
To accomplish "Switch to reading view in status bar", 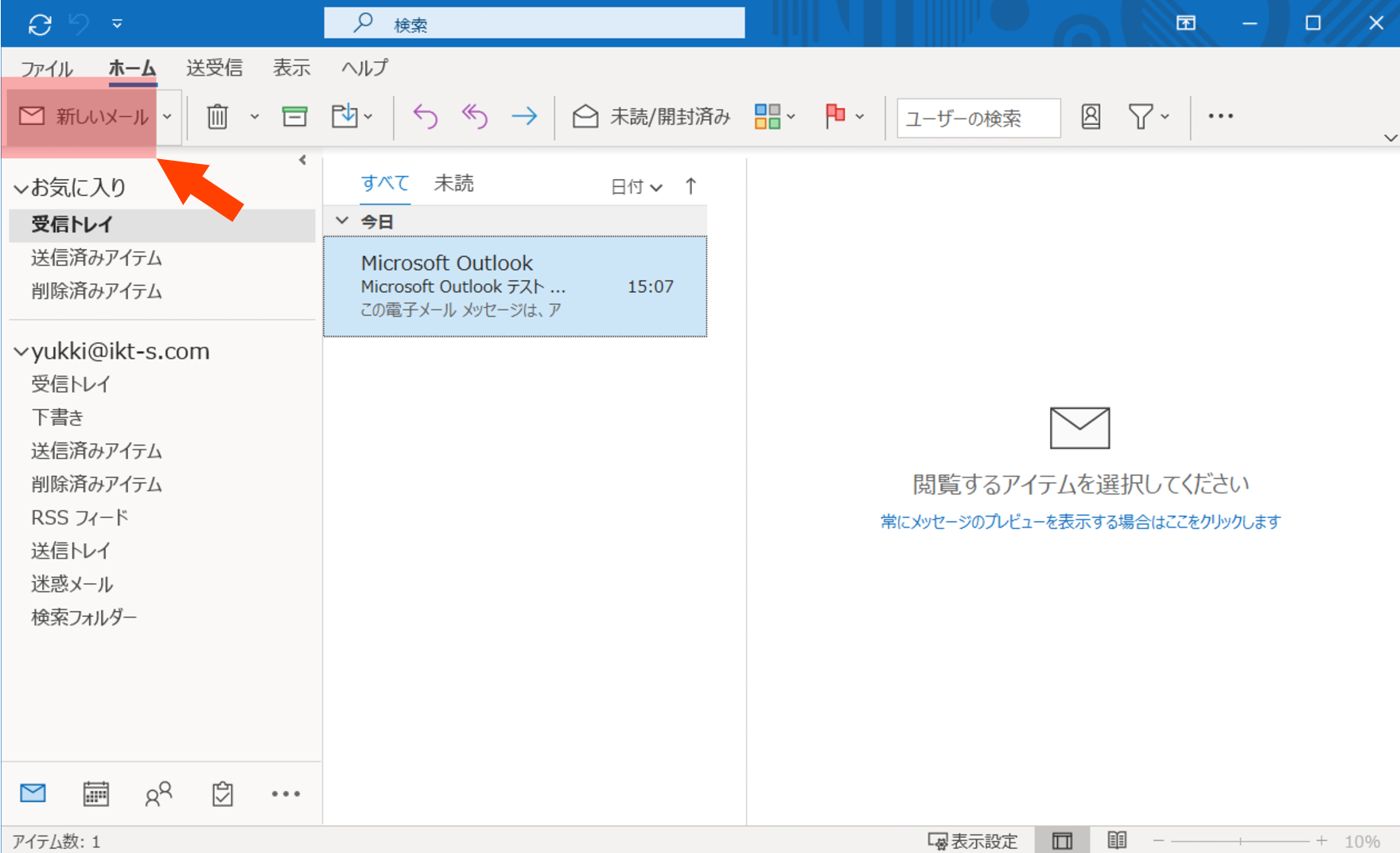I will click(1117, 840).
